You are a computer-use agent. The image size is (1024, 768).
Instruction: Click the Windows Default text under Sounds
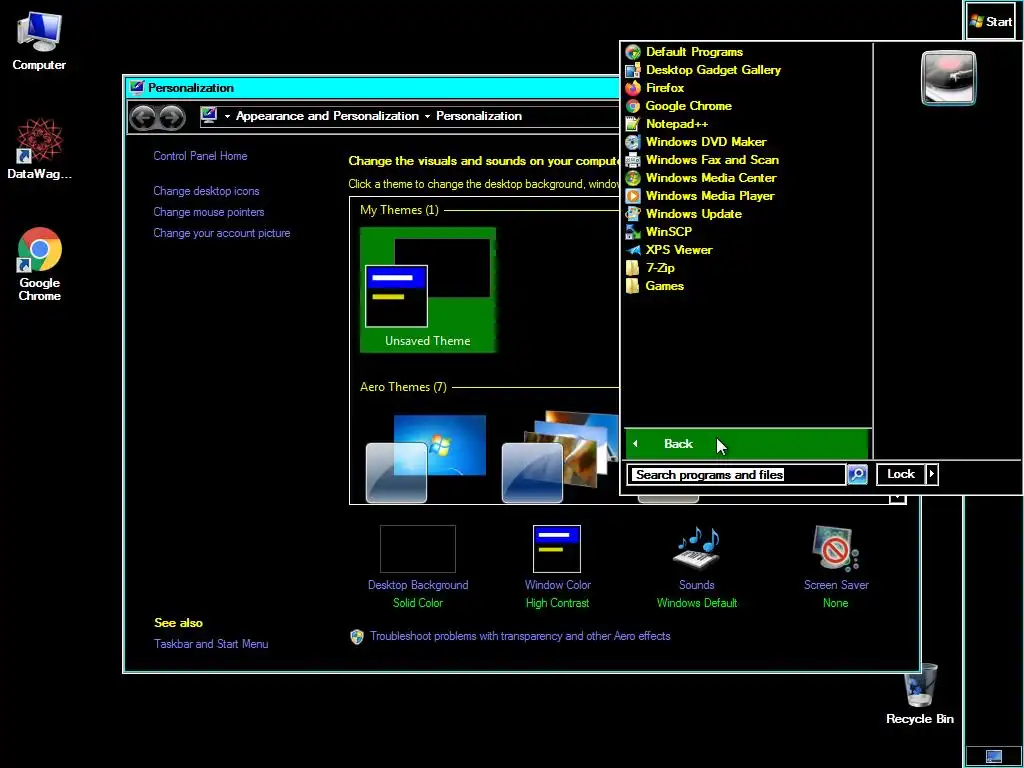[x=697, y=603]
